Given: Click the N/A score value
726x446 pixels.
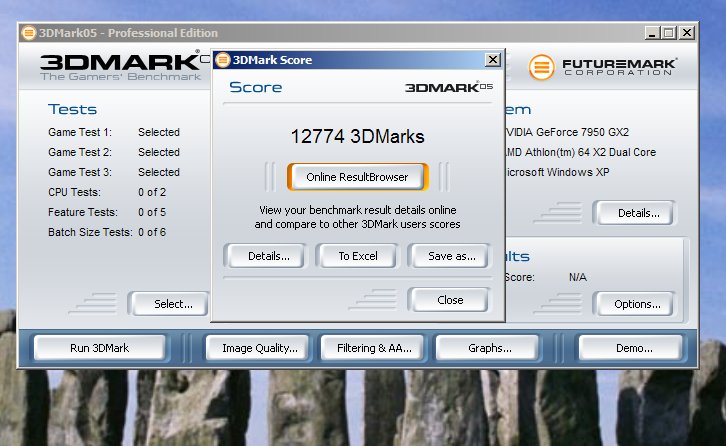Looking at the screenshot, I should pyautogui.click(x=577, y=277).
